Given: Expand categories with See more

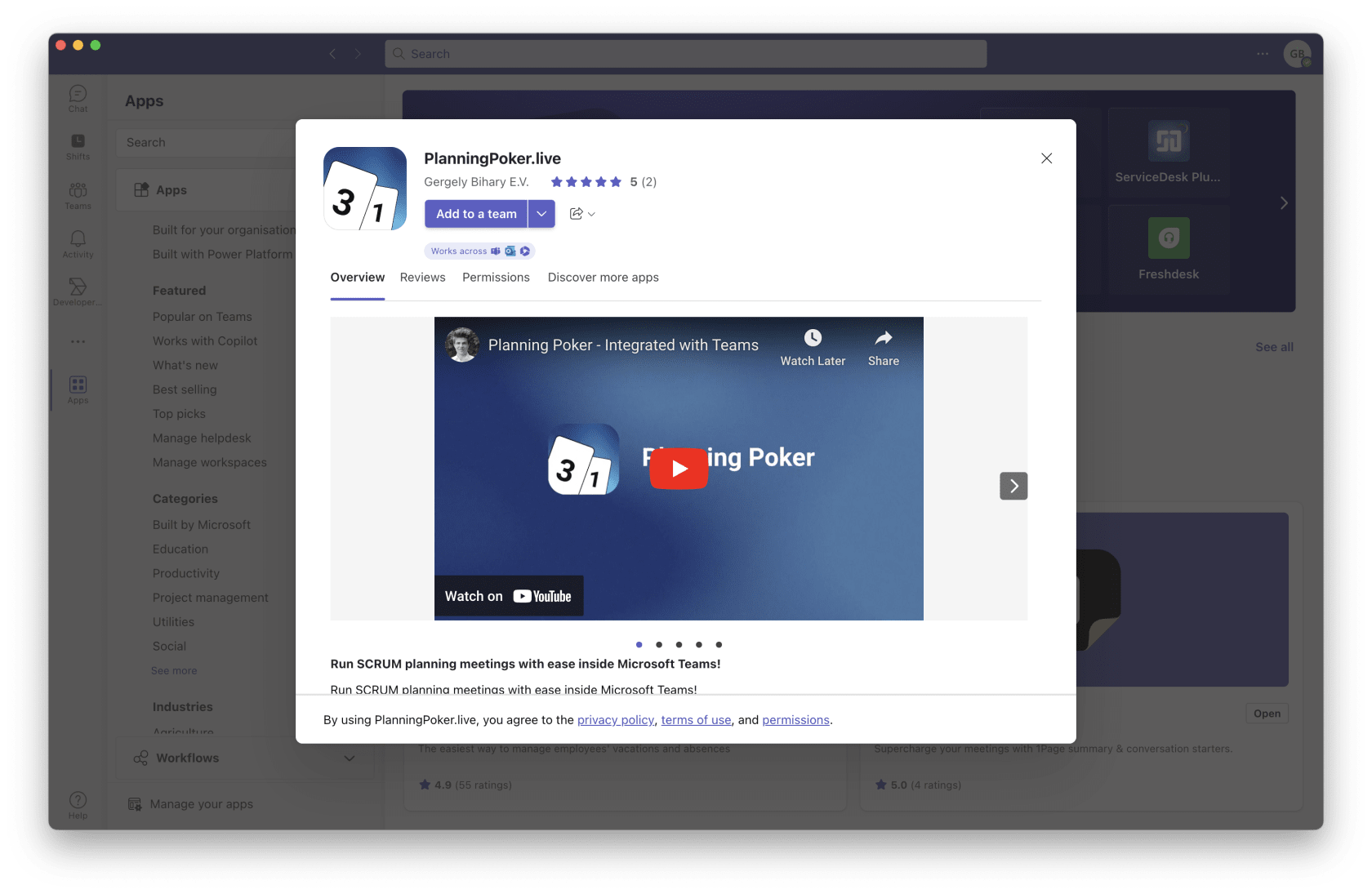Looking at the screenshot, I should click(x=174, y=670).
